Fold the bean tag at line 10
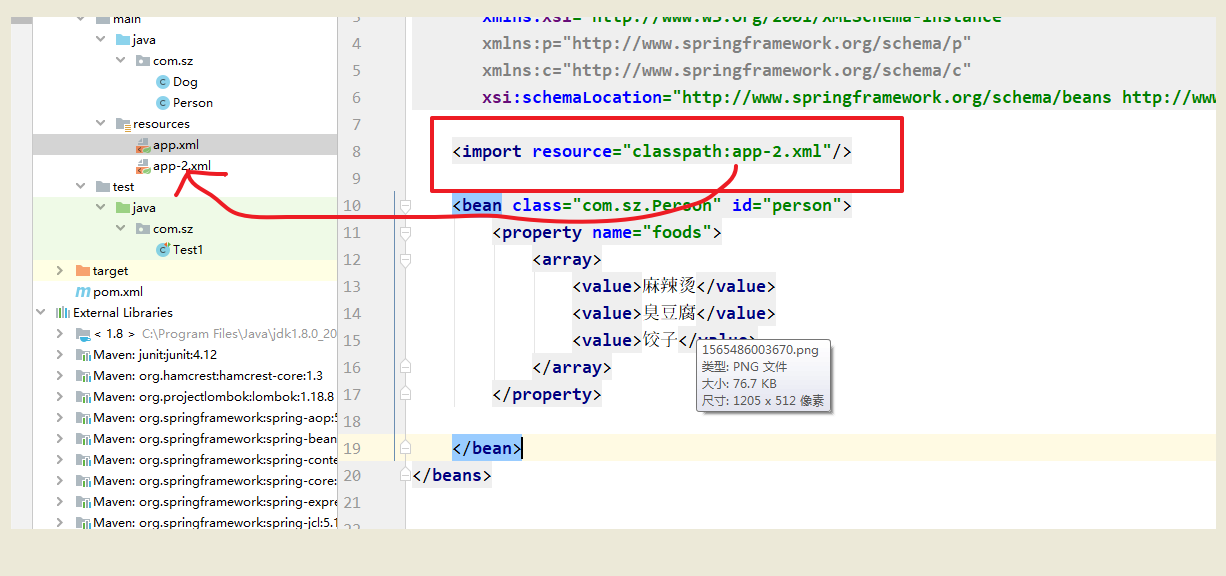The image size is (1226, 576). click(405, 206)
